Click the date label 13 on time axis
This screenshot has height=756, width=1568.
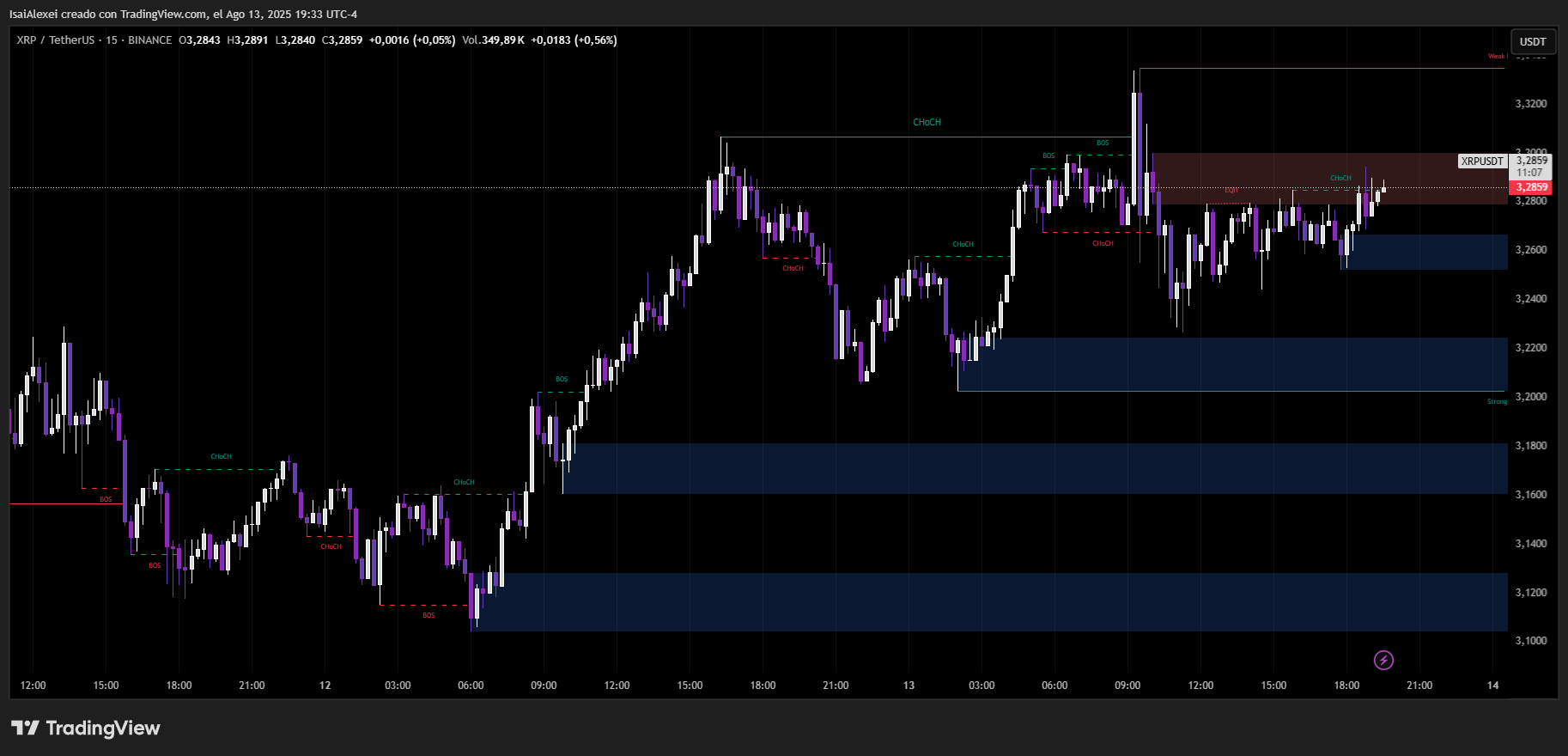(909, 686)
